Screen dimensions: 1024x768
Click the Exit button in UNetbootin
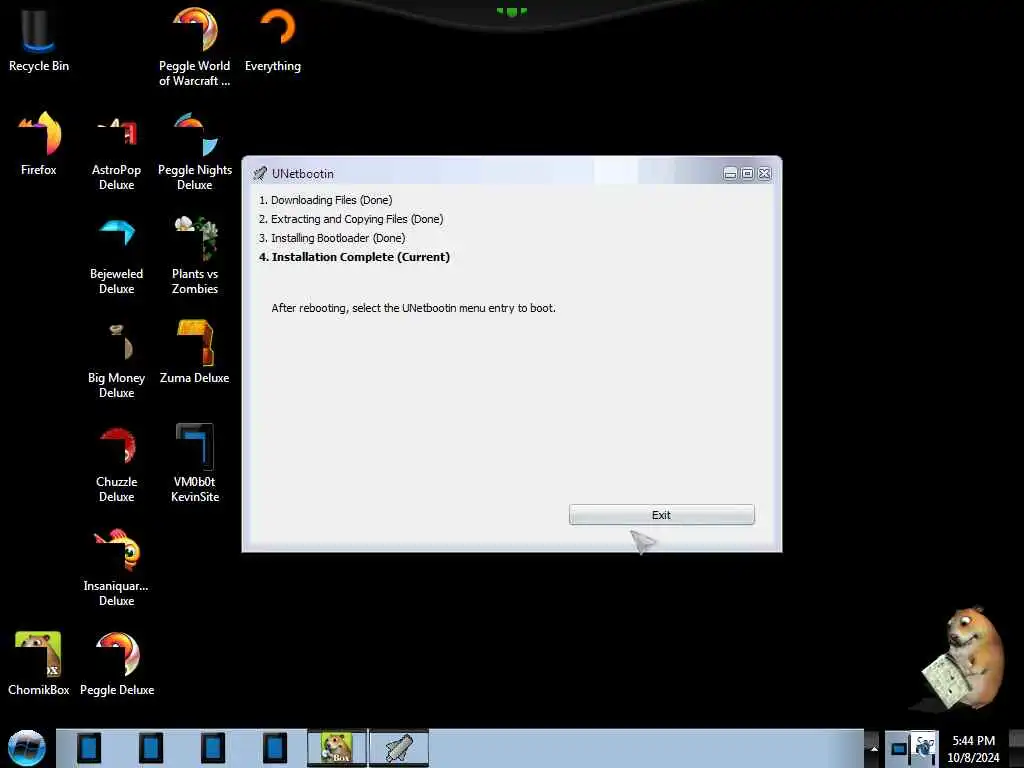[x=661, y=515]
